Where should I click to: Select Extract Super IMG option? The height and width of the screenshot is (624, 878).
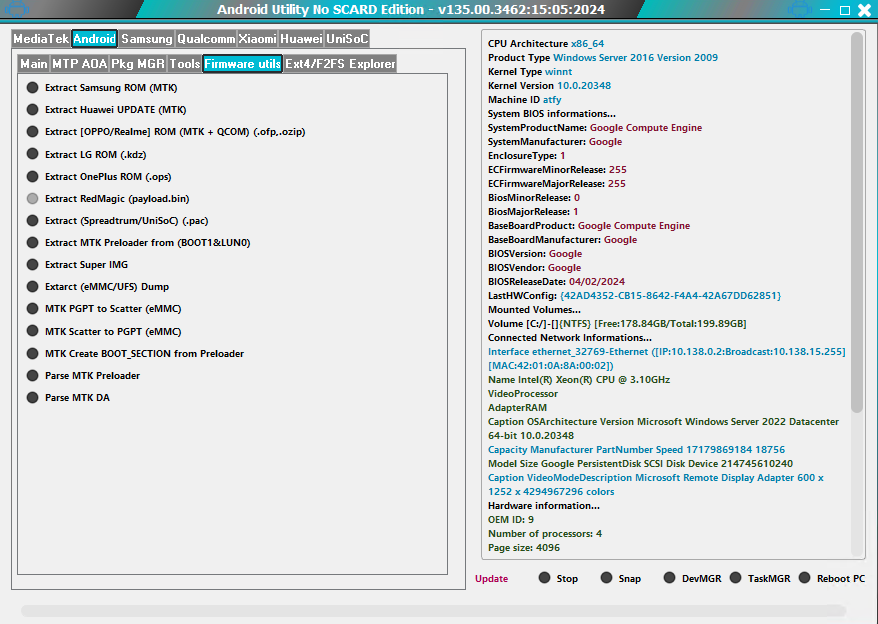(x=33, y=265)
